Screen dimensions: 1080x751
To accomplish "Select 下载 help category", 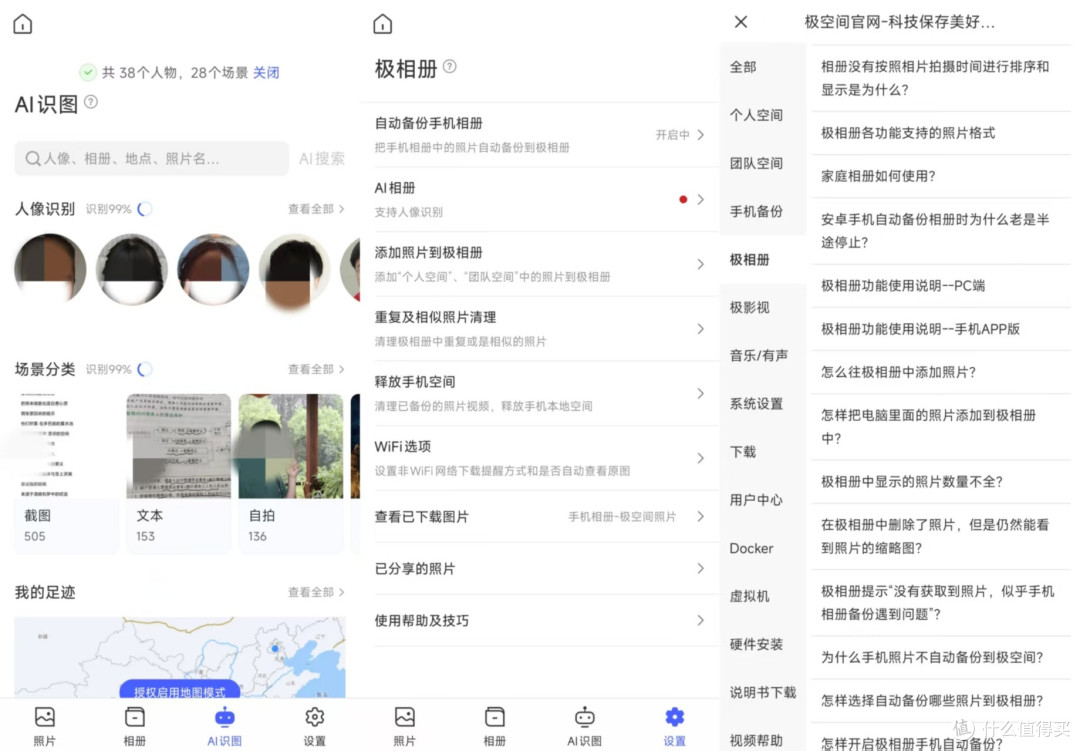I will pos(743,452).
